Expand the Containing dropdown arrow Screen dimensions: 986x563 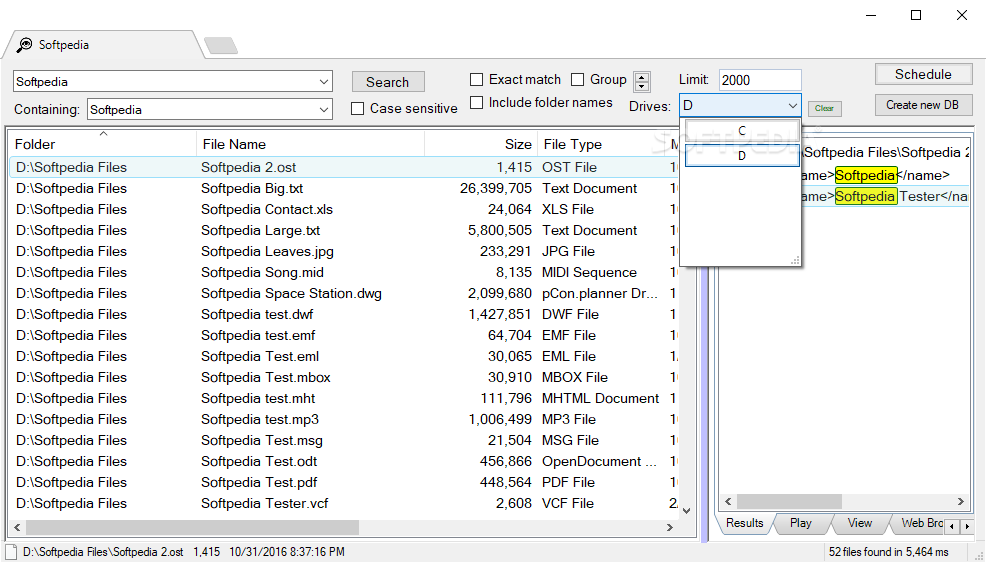324,109
